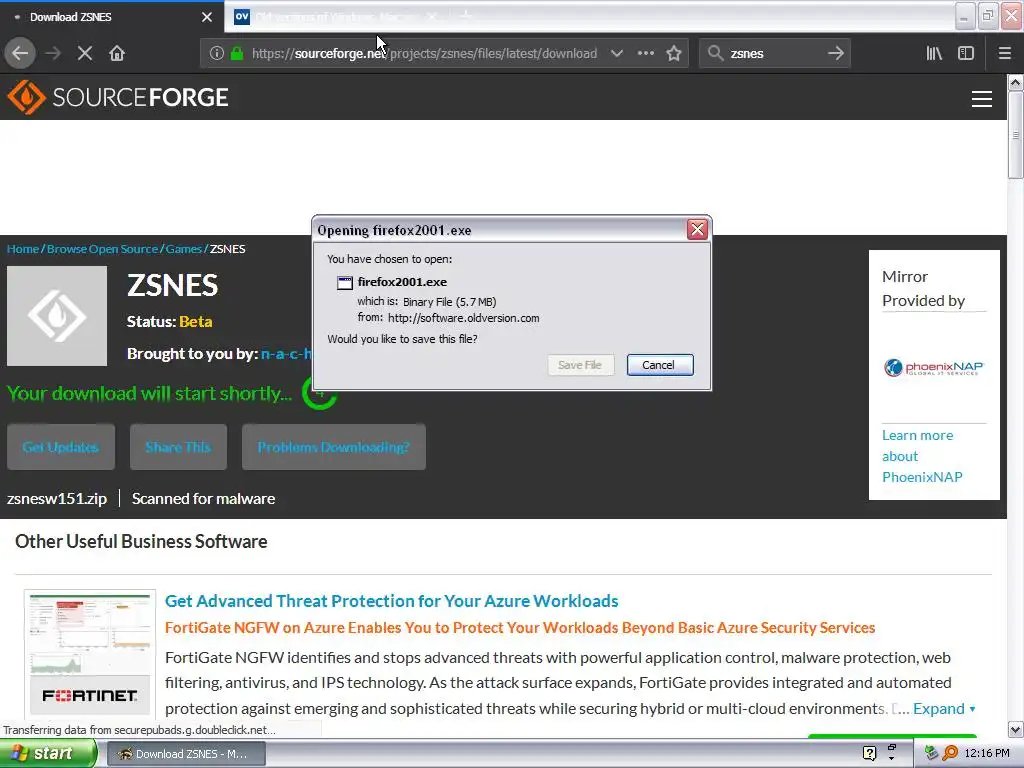Click the Get Updates button

point(61,447)
